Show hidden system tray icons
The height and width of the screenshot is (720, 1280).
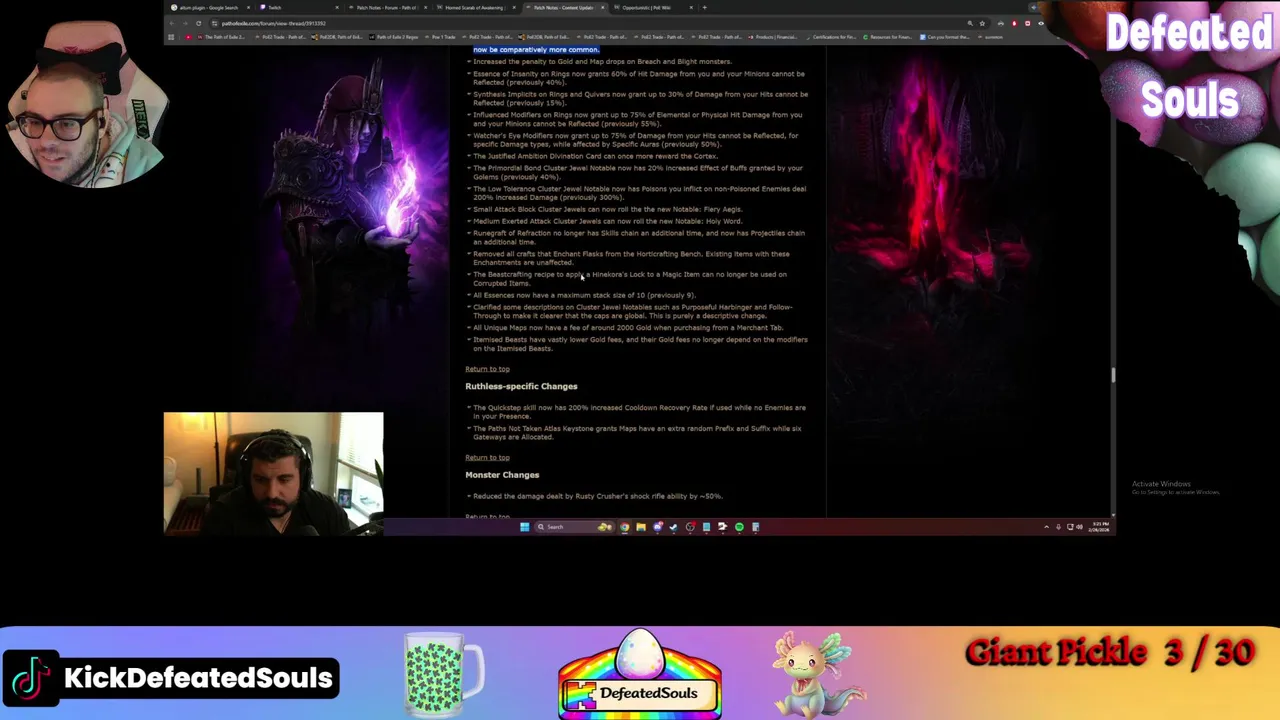[x=1046, y=527]
